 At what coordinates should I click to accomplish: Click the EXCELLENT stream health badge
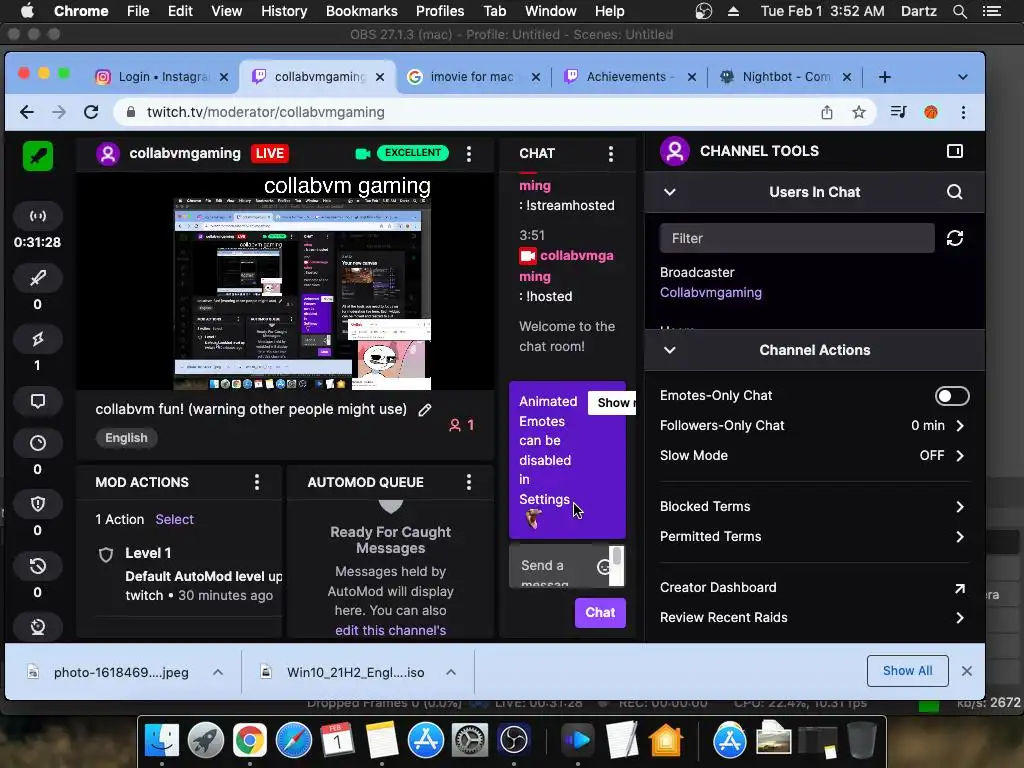click(412, 153)
